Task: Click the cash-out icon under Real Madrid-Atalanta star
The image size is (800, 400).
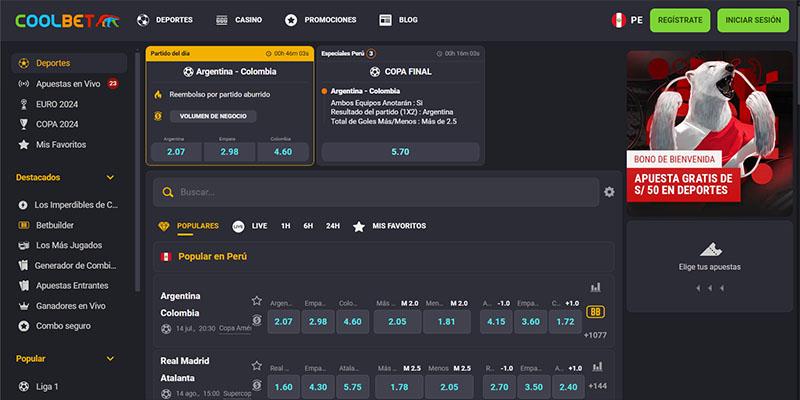Action: pyautogui.click(x=257, y=385)
